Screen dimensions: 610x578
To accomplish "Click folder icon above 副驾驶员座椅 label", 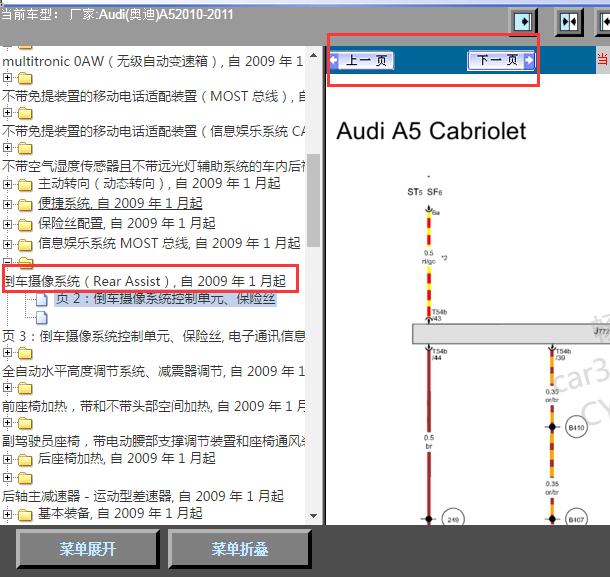I will (25, 423).
